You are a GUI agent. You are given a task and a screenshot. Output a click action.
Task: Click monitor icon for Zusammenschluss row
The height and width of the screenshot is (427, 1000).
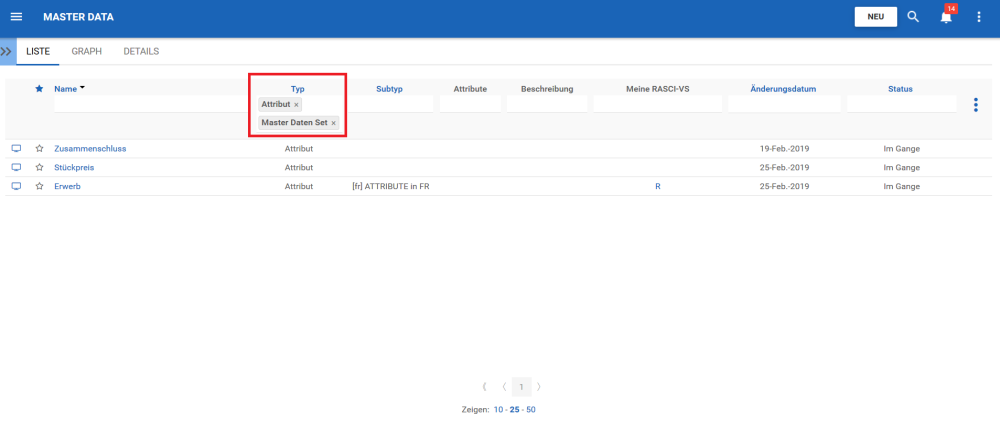(x=17, y=148)
